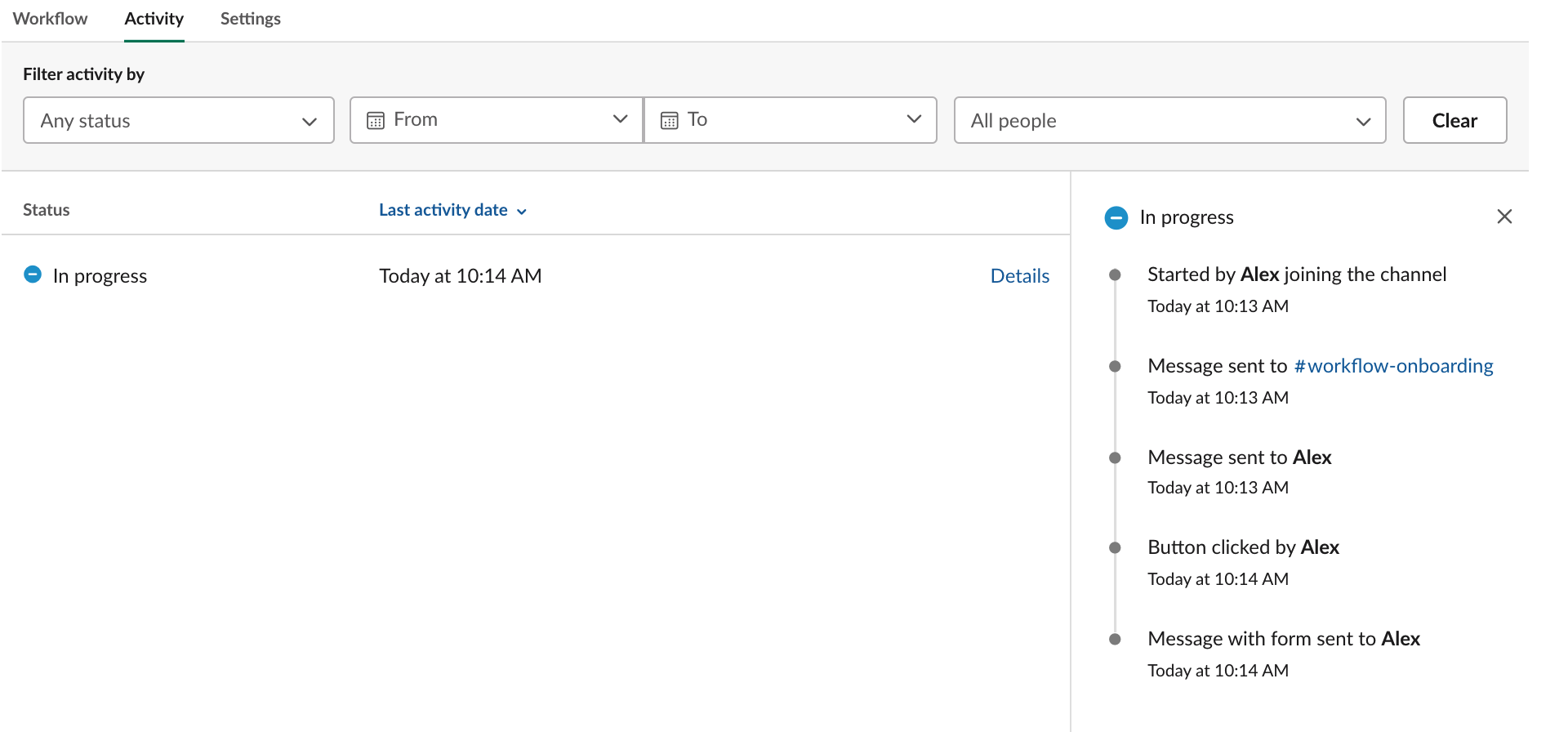Click the In progress icon in details panel header
The image size is (1568, 732).
1116,217
